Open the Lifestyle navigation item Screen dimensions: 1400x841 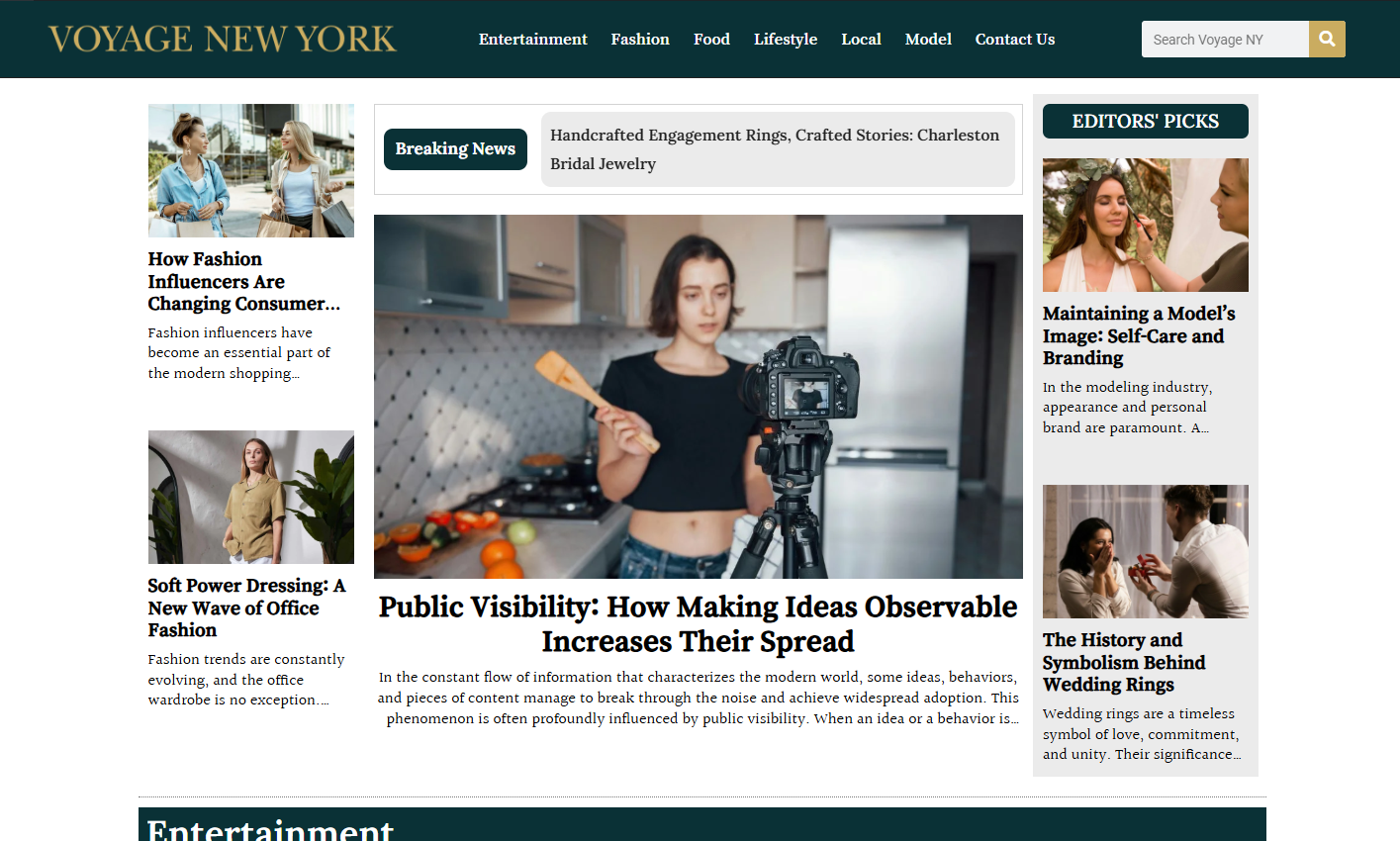786,40
